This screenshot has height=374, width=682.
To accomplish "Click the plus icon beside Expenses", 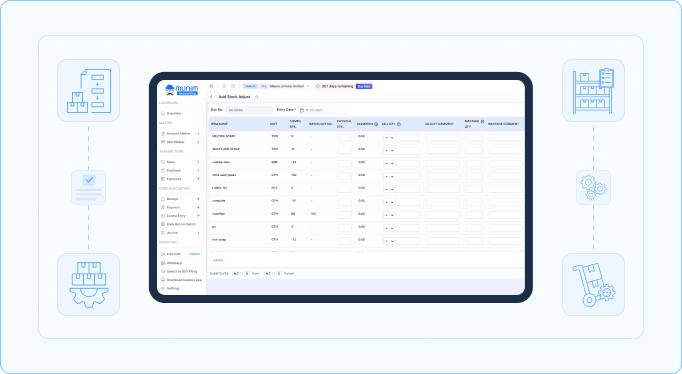I will point(198,179).
